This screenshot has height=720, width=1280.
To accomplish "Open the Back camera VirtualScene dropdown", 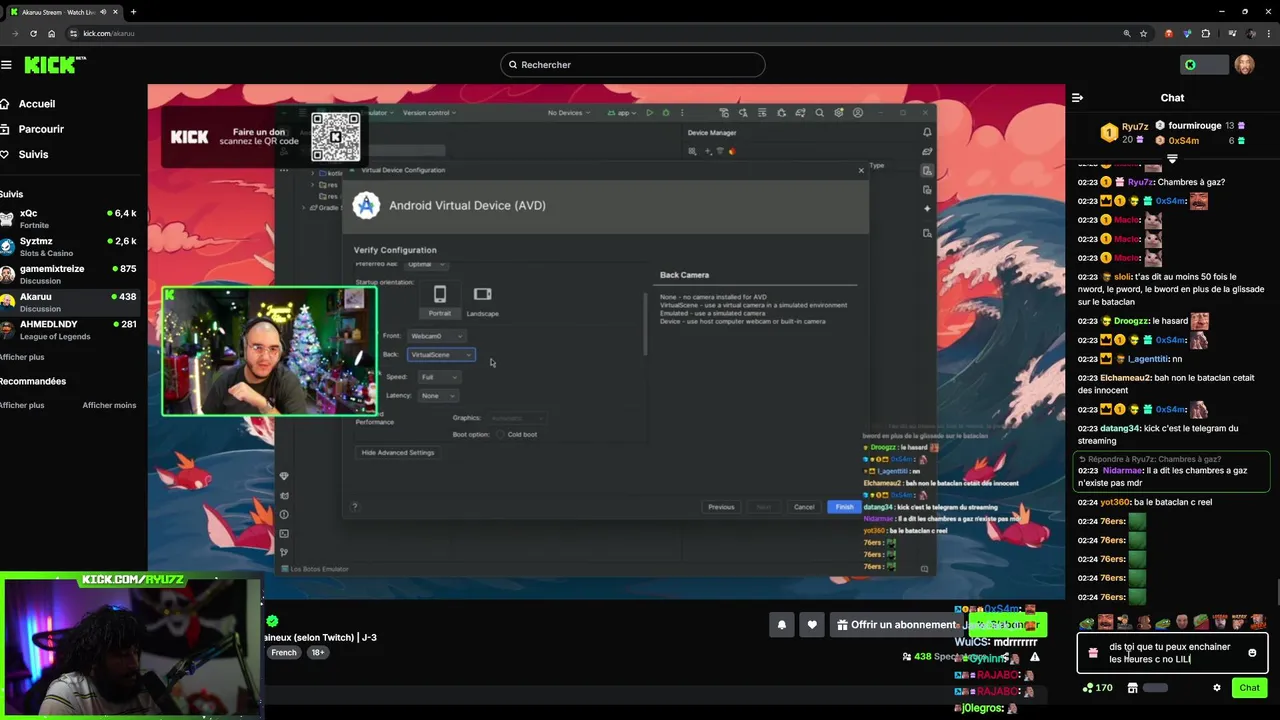I will point(441,355).
